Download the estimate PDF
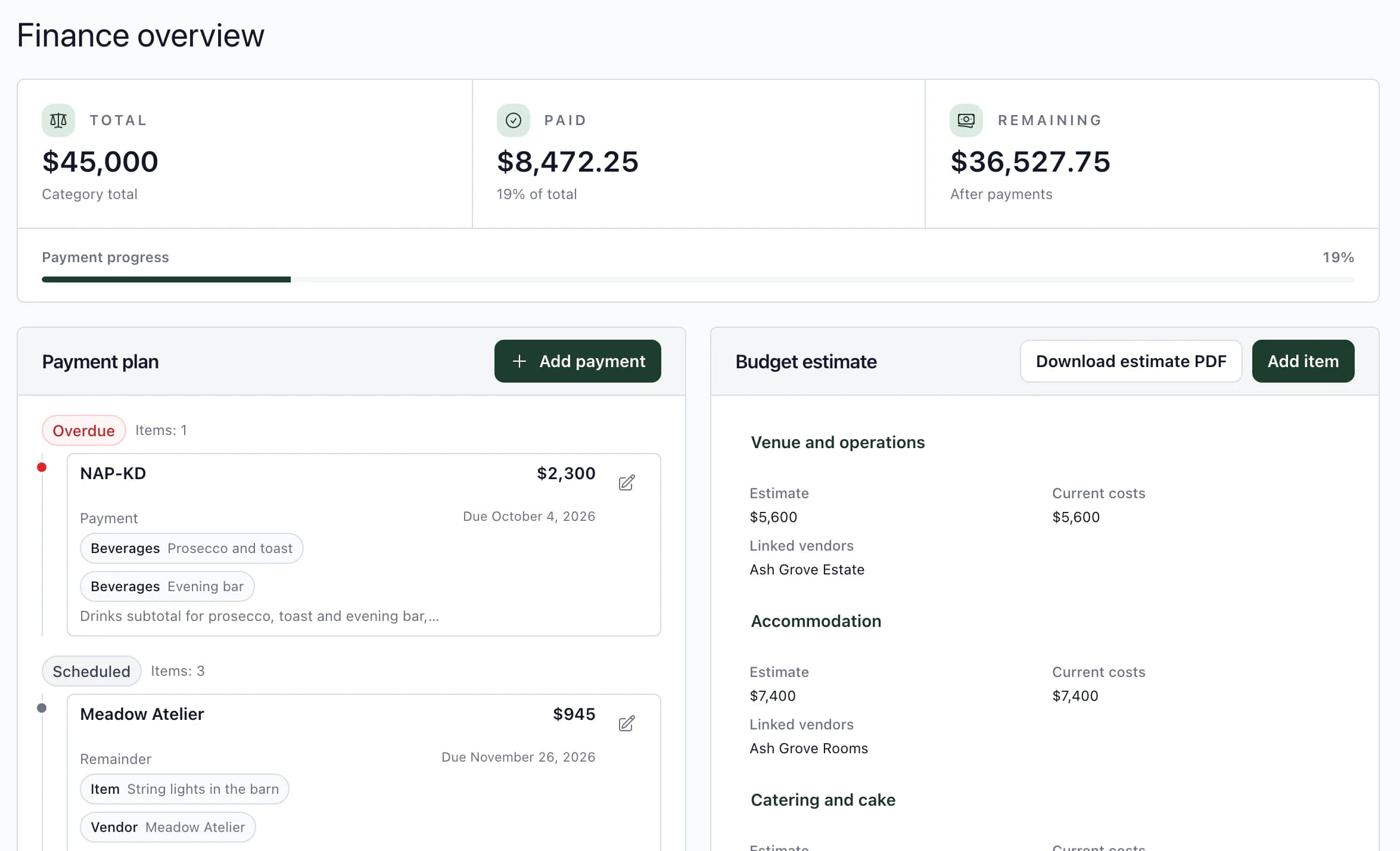The height and width of the screenshot is (851, 1400). pyautogui.click(x=1131, y=361)
